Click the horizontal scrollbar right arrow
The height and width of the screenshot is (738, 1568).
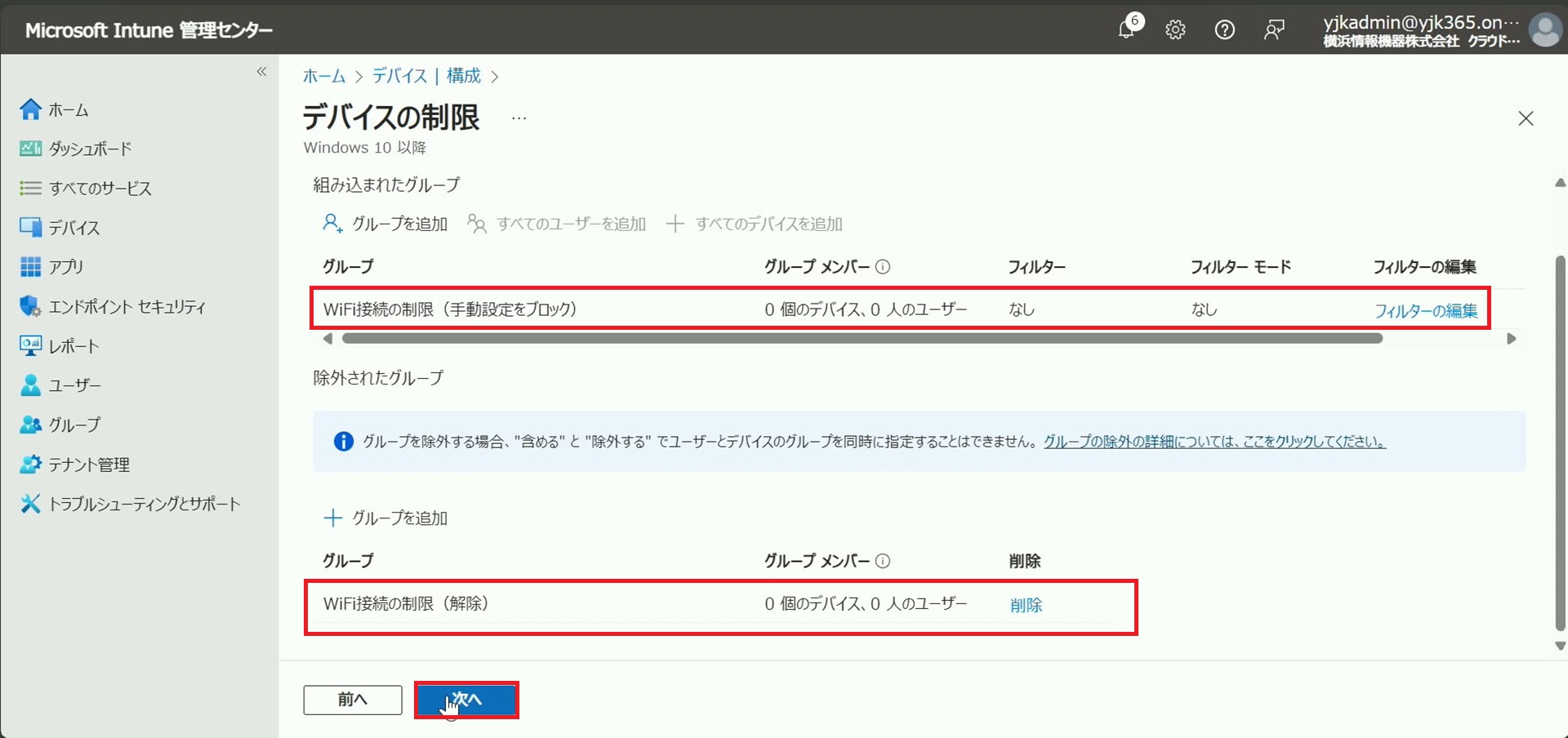pyautogui.click(x=1511, y=339)
